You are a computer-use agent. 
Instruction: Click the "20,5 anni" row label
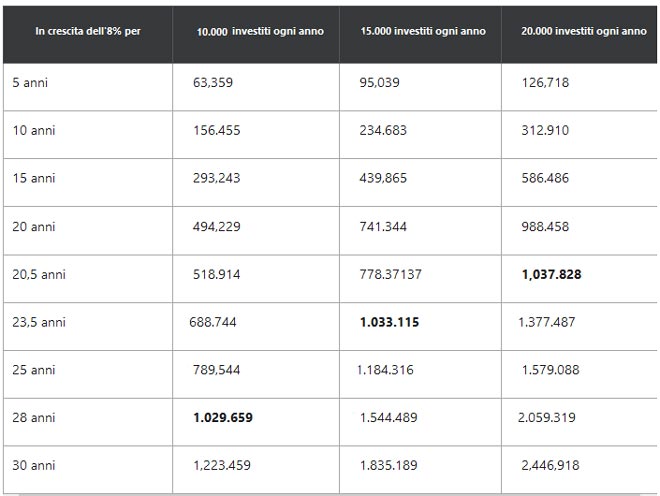pyautogui.click(x=39, y=274)
